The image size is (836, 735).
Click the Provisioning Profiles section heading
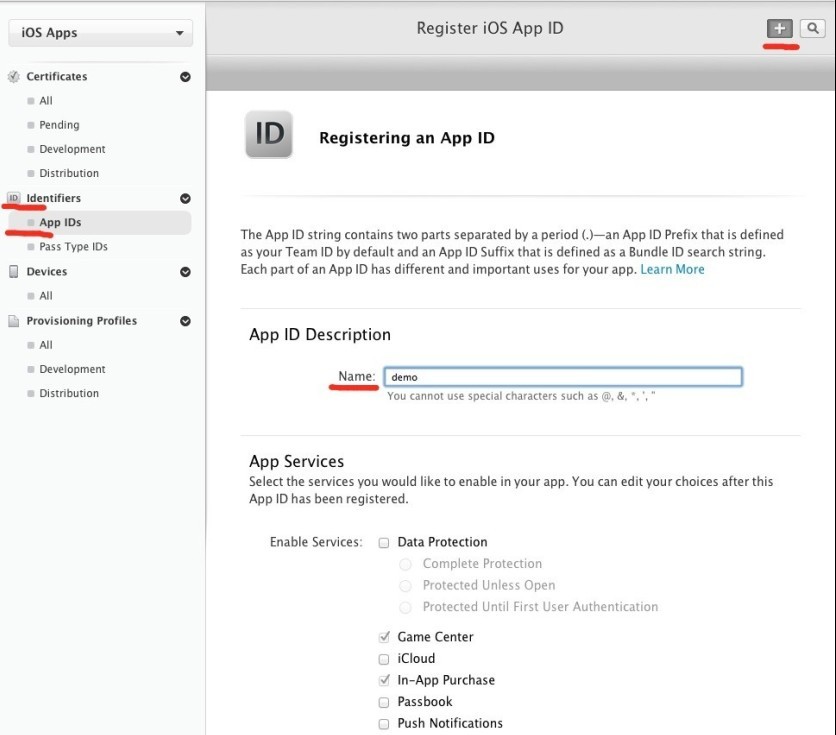82,321
